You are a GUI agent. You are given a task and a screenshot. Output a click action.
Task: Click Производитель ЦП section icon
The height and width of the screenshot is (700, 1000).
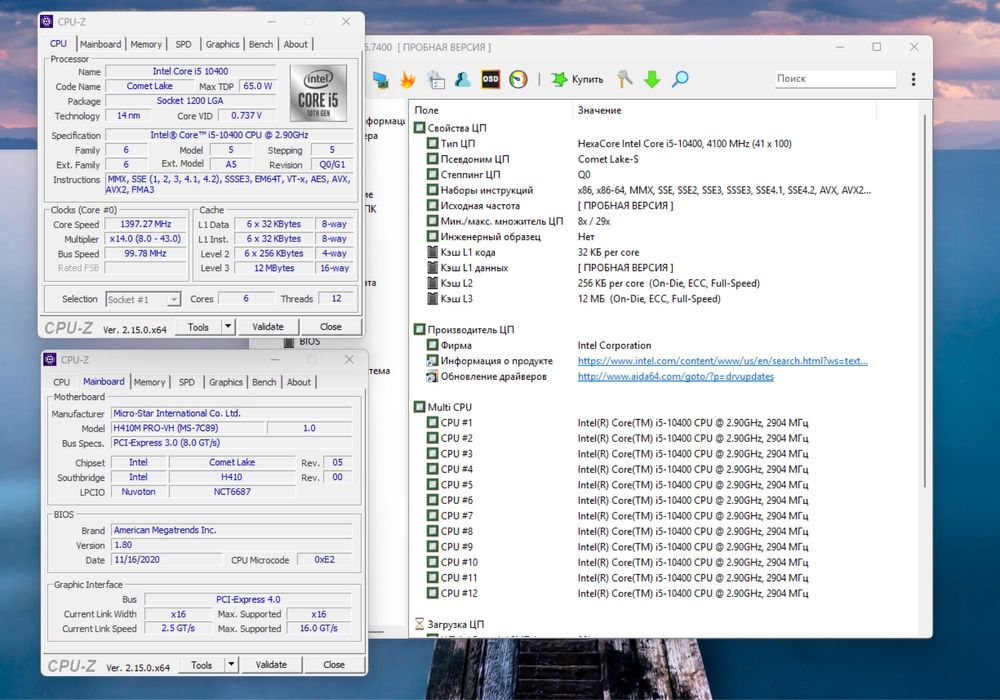pos(419,330)
